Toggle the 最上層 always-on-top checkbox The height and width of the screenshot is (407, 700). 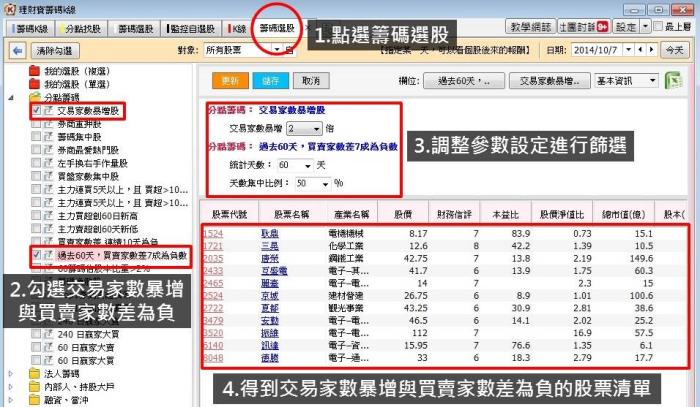point(658,27)
